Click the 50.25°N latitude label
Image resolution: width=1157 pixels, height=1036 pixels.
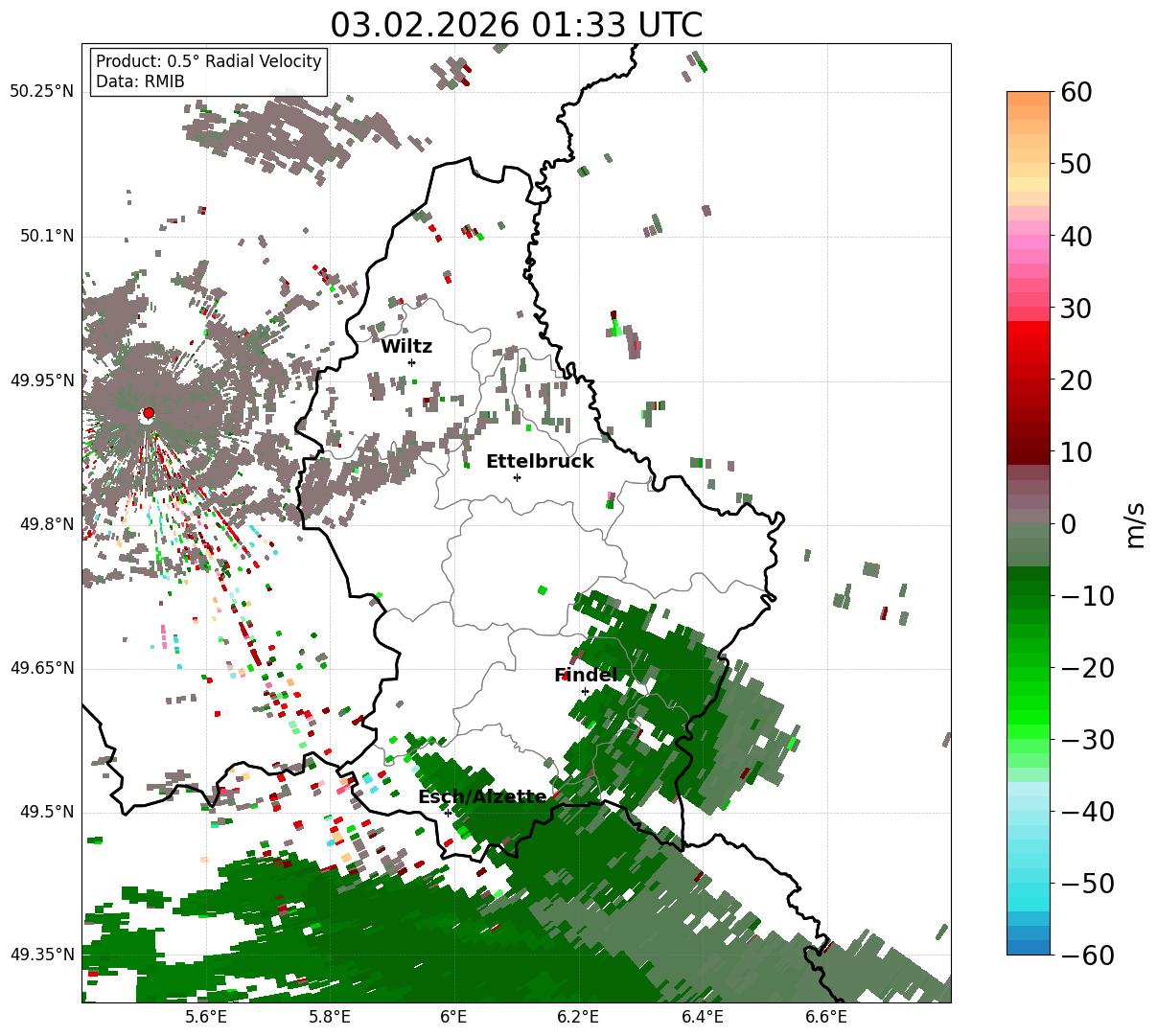(42, 92)
